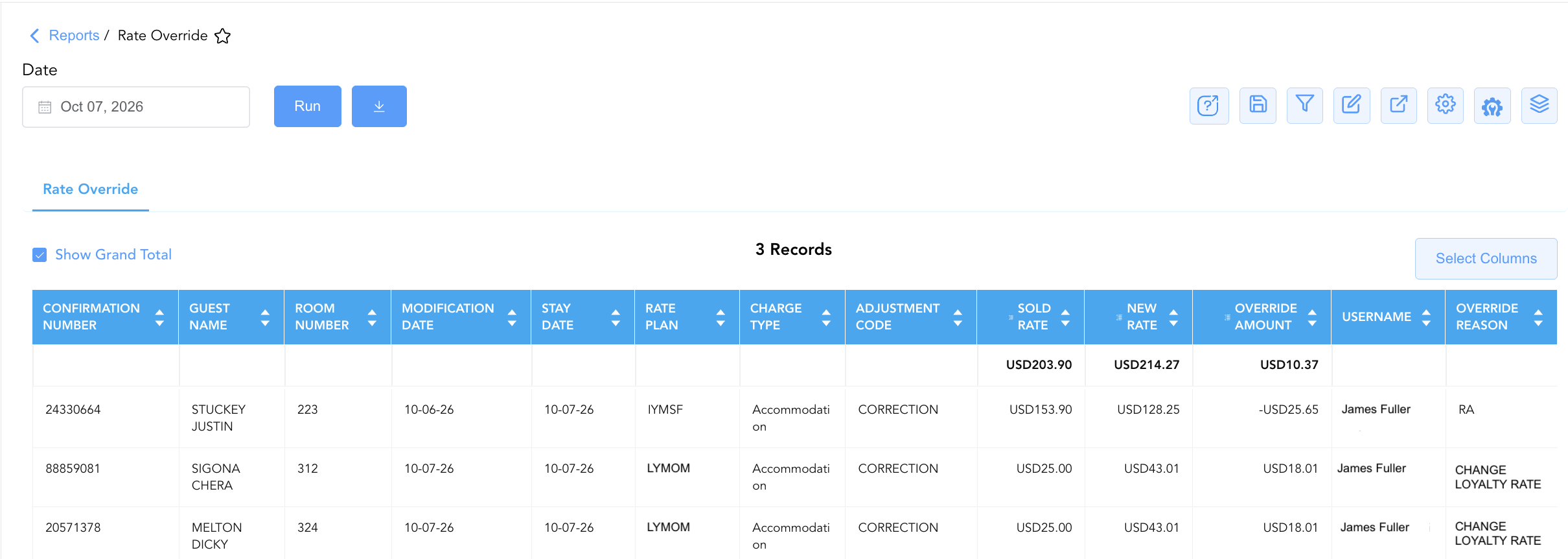
Task: Click confirmation number 20571378
Action: pos(73,528)
